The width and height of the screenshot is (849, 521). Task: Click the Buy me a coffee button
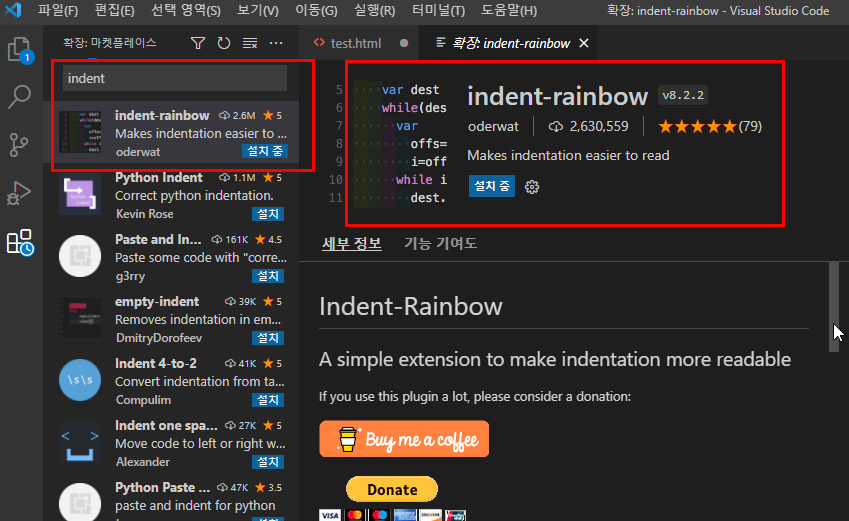tap(404, 439)
